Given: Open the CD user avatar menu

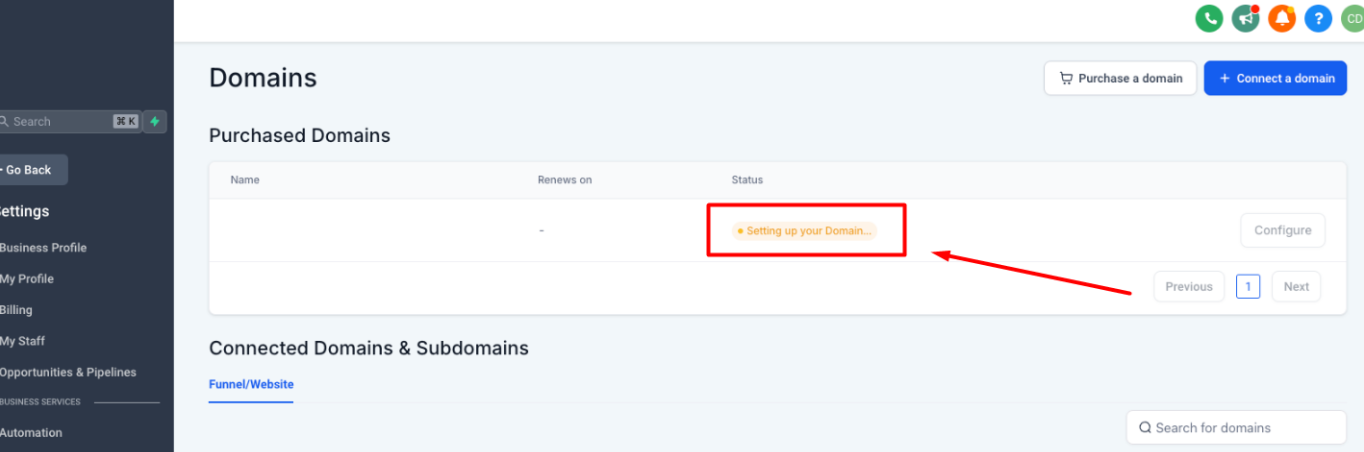Looking at the screenshot, I should coord(1353,18).
